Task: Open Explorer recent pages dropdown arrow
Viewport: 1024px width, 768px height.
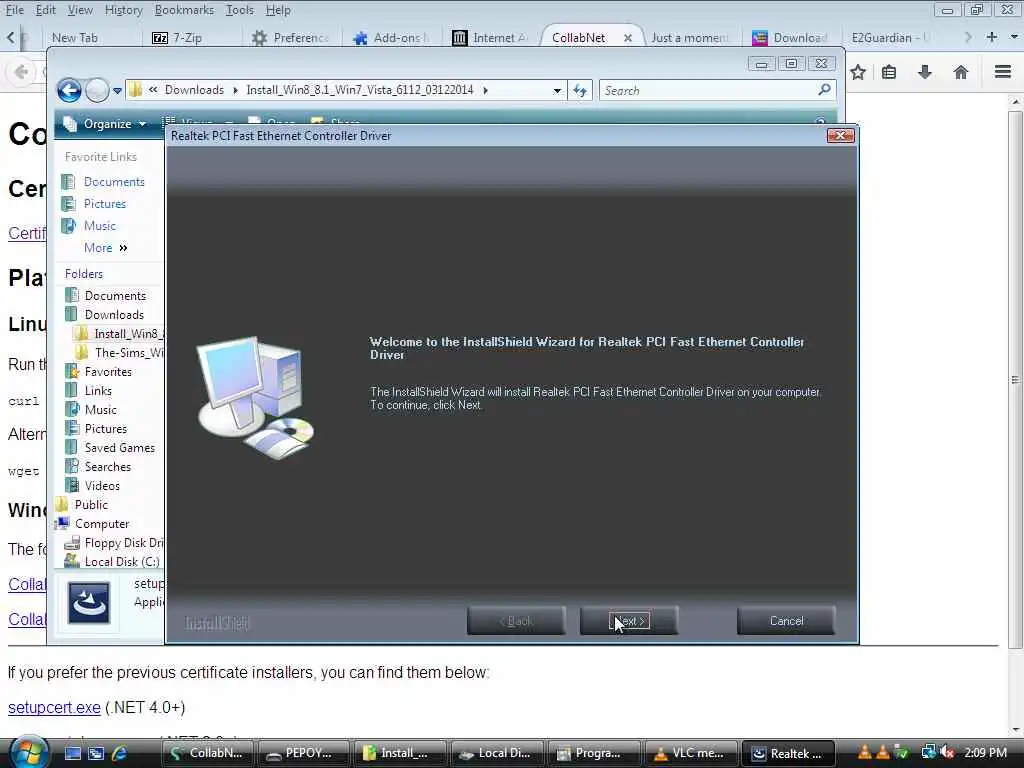Action: (118, 91)
